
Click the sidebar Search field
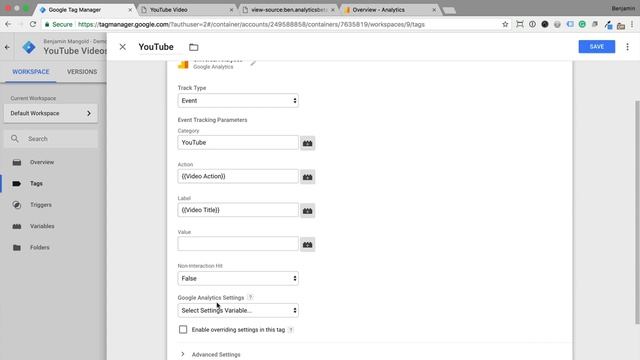[51, 139]
